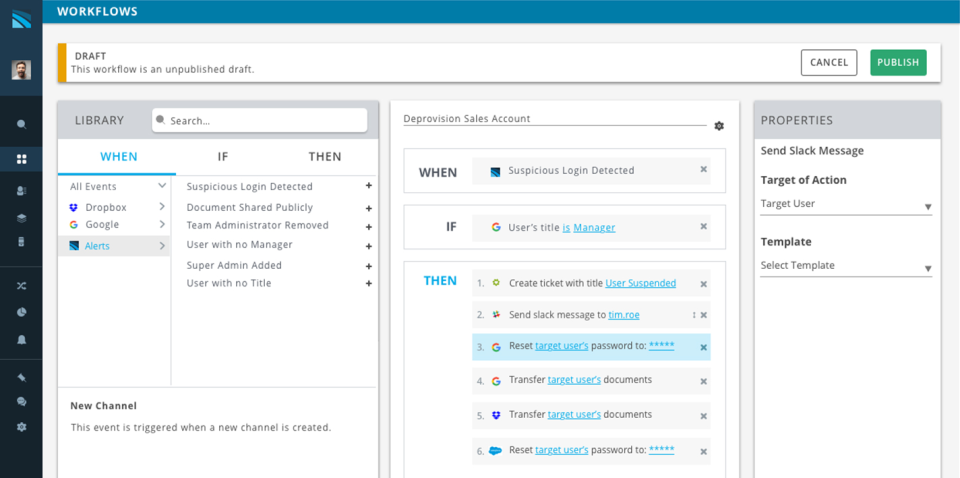Open the sidebar device icon
The width and height of the screenshot is (960, 478).
21,242
